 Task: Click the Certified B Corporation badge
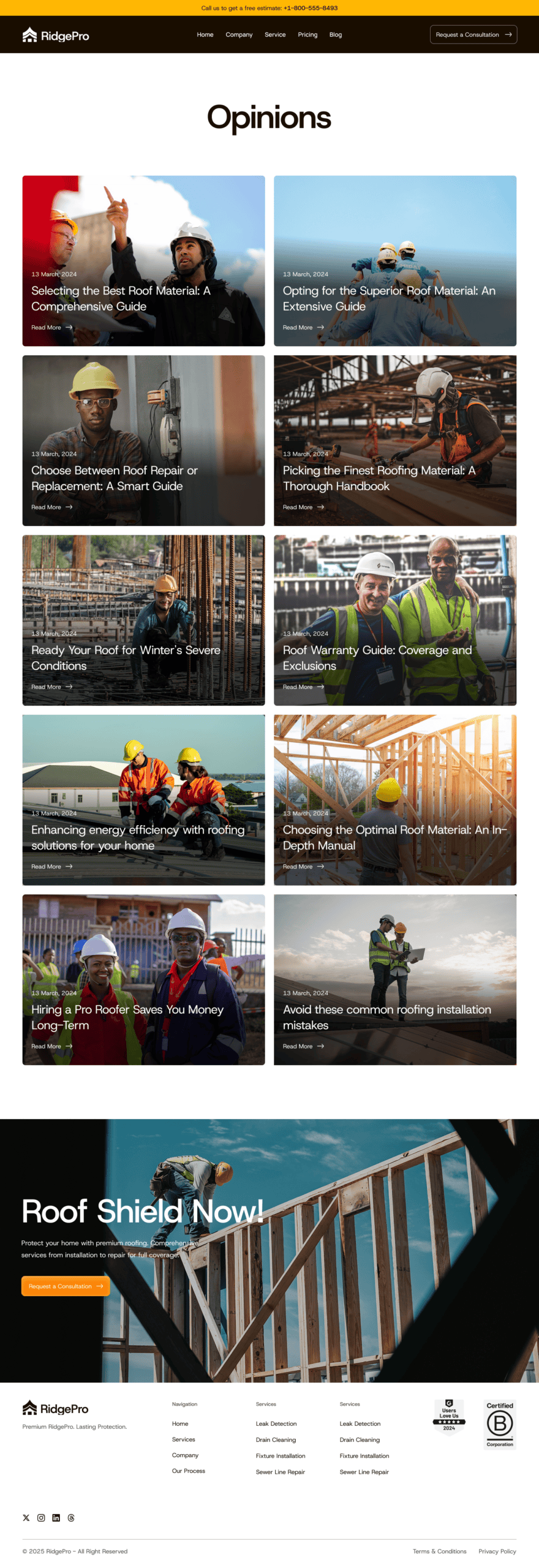pyautogui.click(x=500, y=1424)
